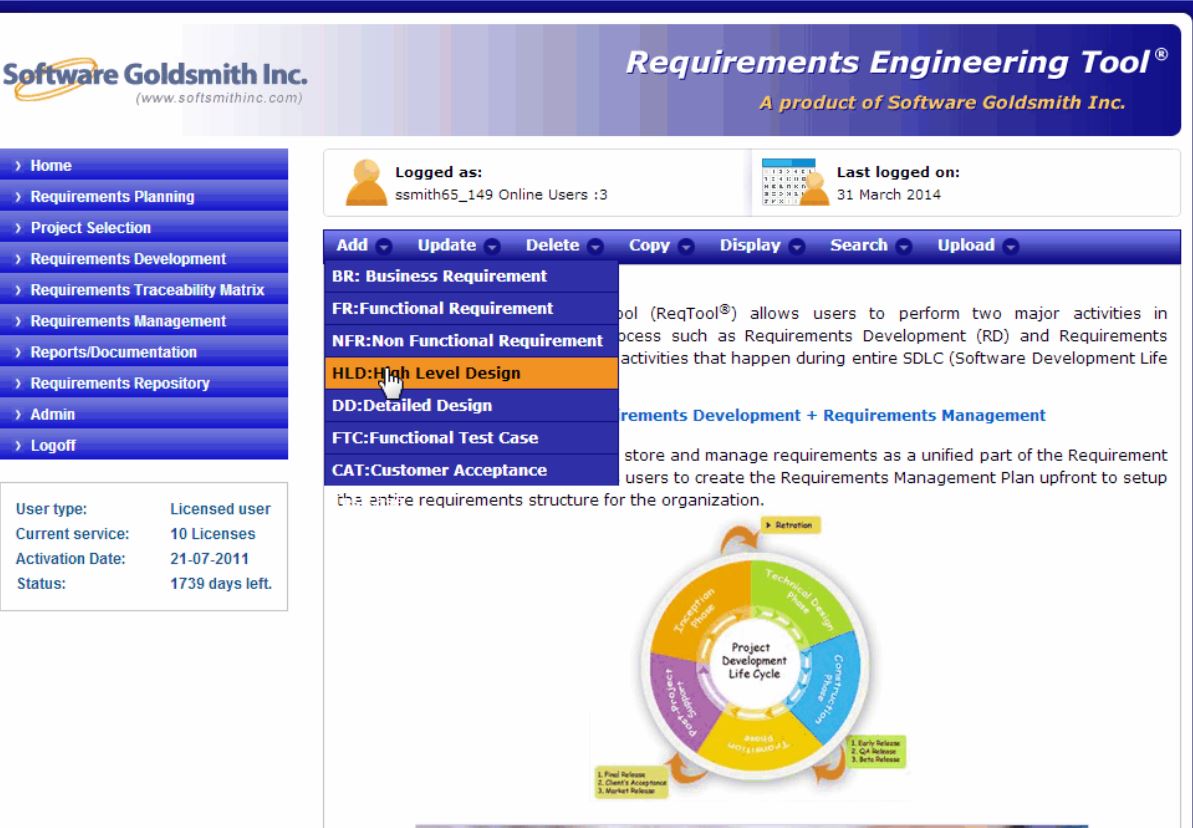Select CAT:Customer Acceptance
The width and height of the screenshot is (1193, 828).
(471, 470)
